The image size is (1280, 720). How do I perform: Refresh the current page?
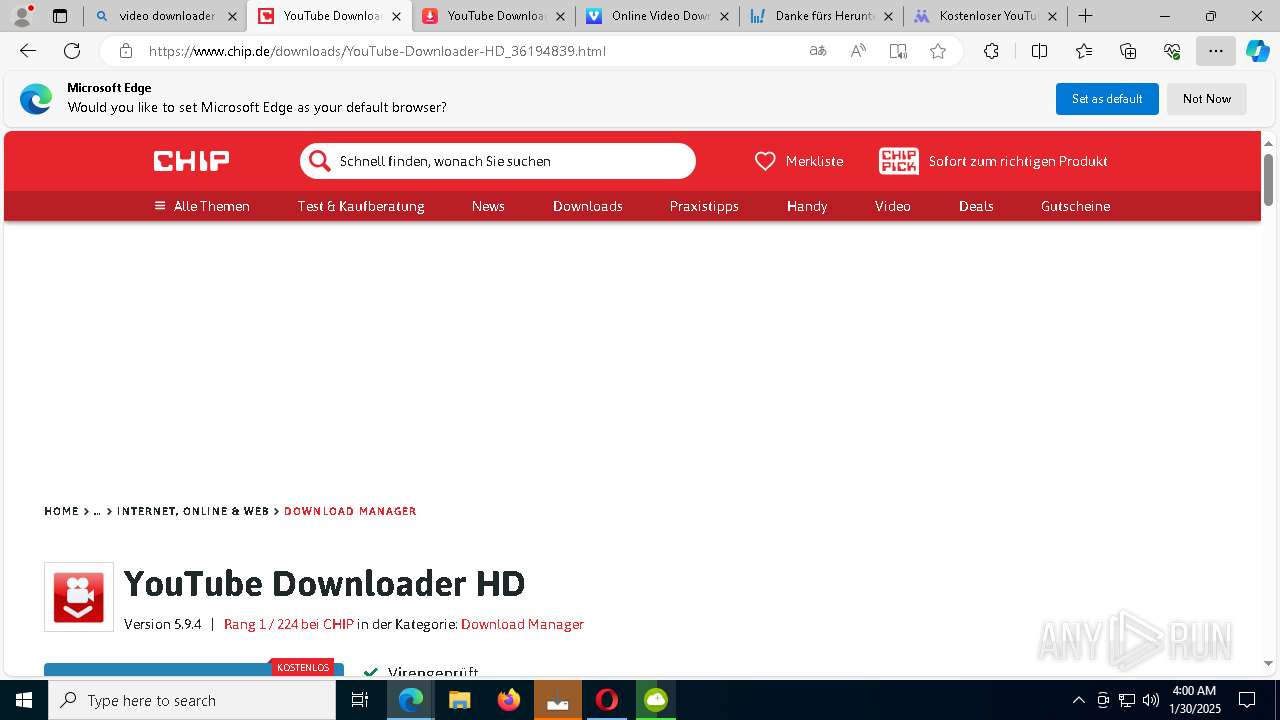pyautogui.click(x=72, y=51)
